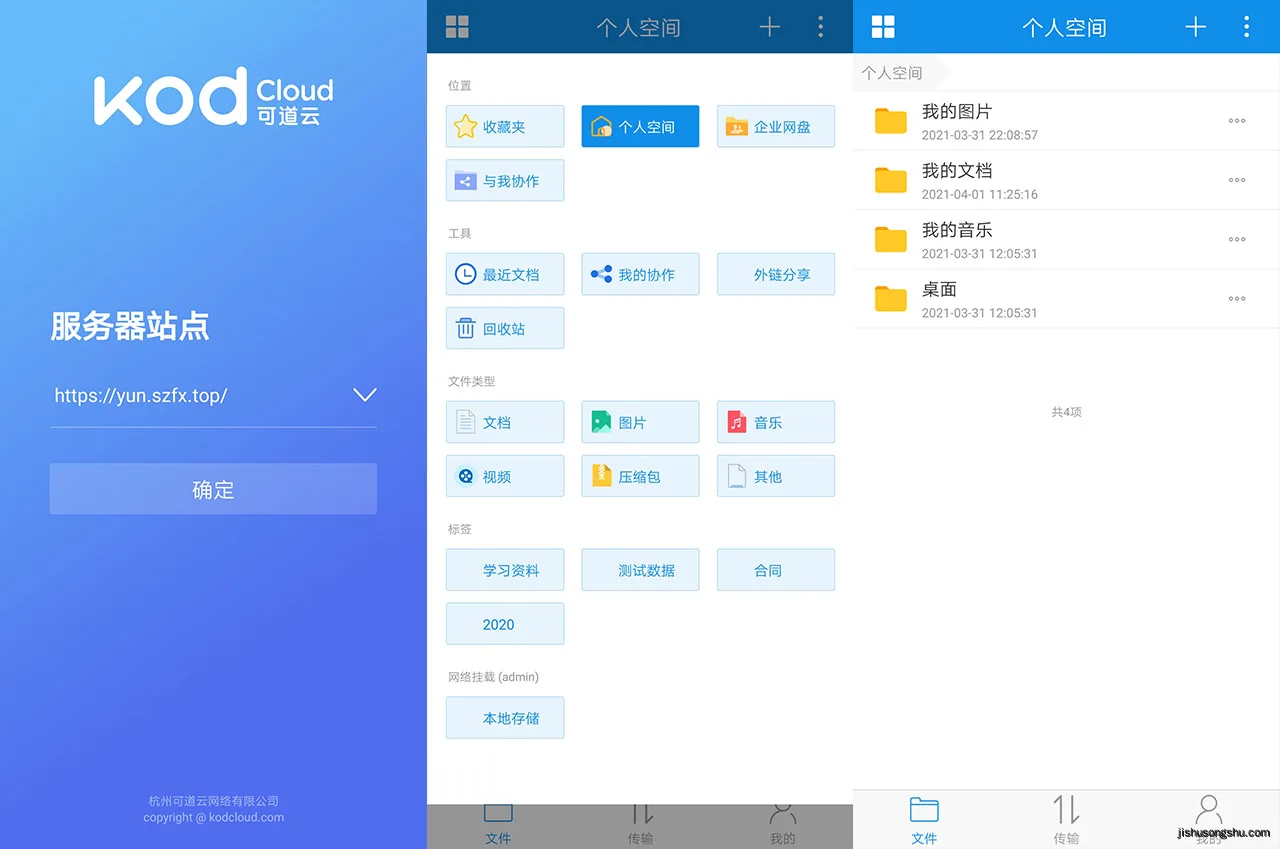Open more options for 我的文档

point(1237,180)
